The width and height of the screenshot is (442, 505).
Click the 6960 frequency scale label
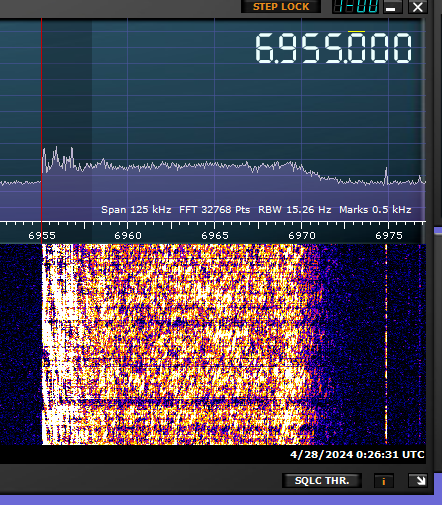click(128, 236)
